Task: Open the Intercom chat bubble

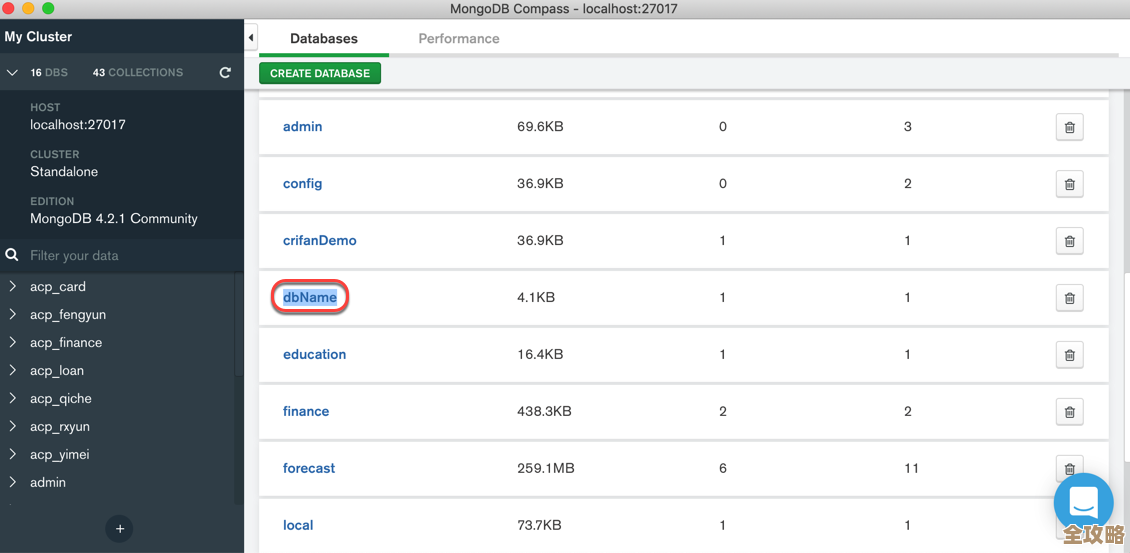Action: click(1083, 503)
